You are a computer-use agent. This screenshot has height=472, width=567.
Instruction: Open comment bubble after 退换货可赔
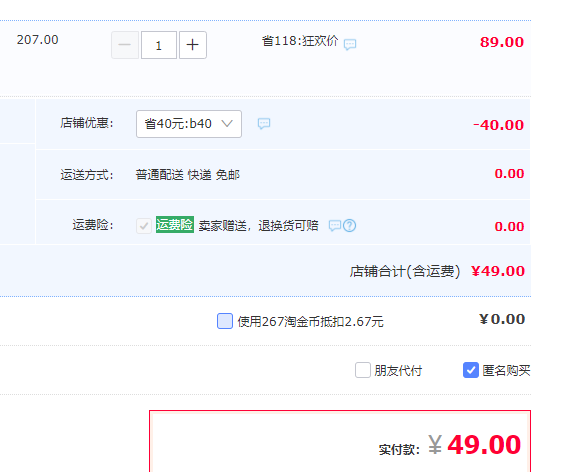click(334, 226)
